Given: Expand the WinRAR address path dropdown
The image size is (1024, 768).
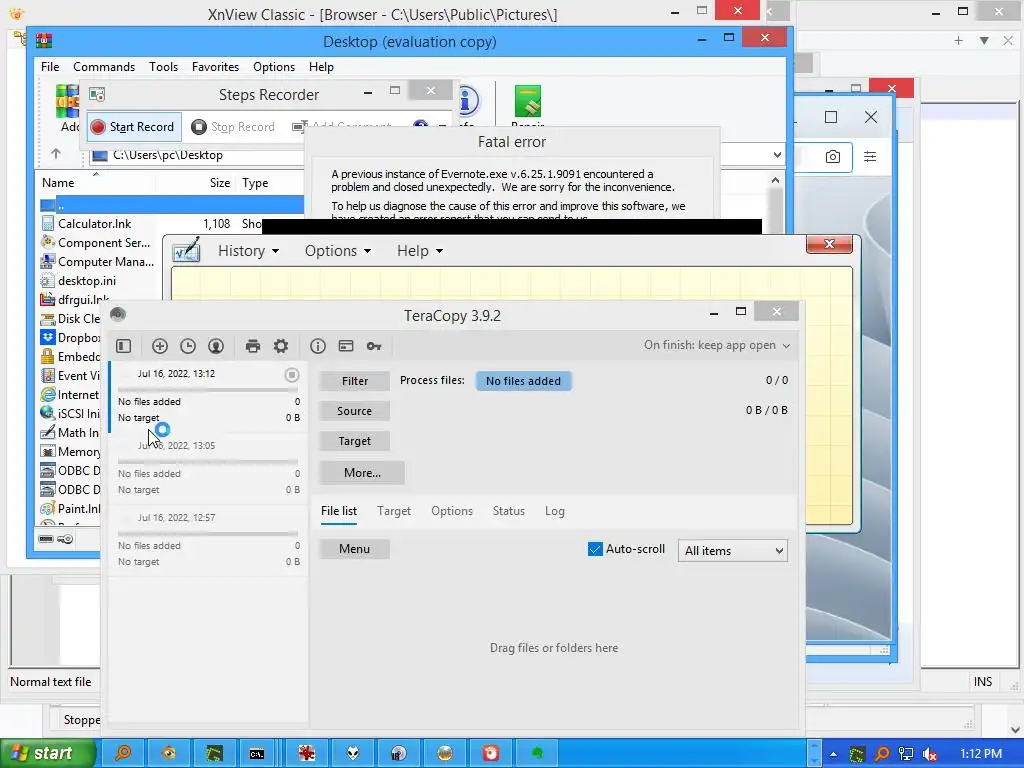Looking at the screenshot, I should (x=777, y=155).
